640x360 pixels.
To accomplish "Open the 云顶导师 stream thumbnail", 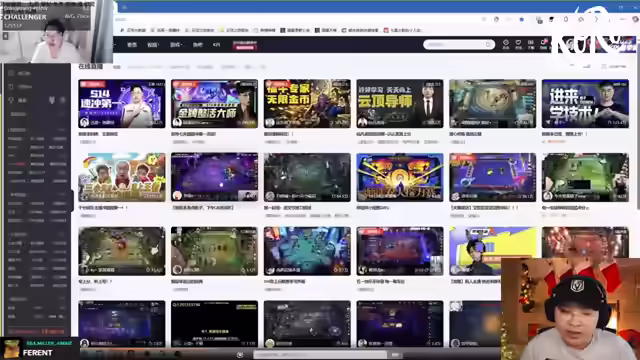I will (x=400, y=104).
